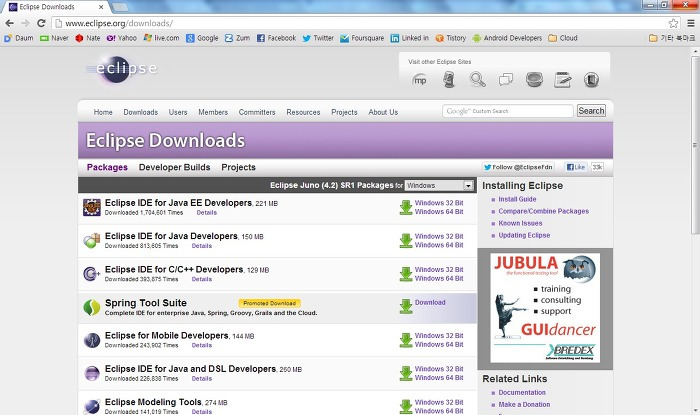Open the Home menu item
Viewport: 700px width, 415px height.
(103, 112)
